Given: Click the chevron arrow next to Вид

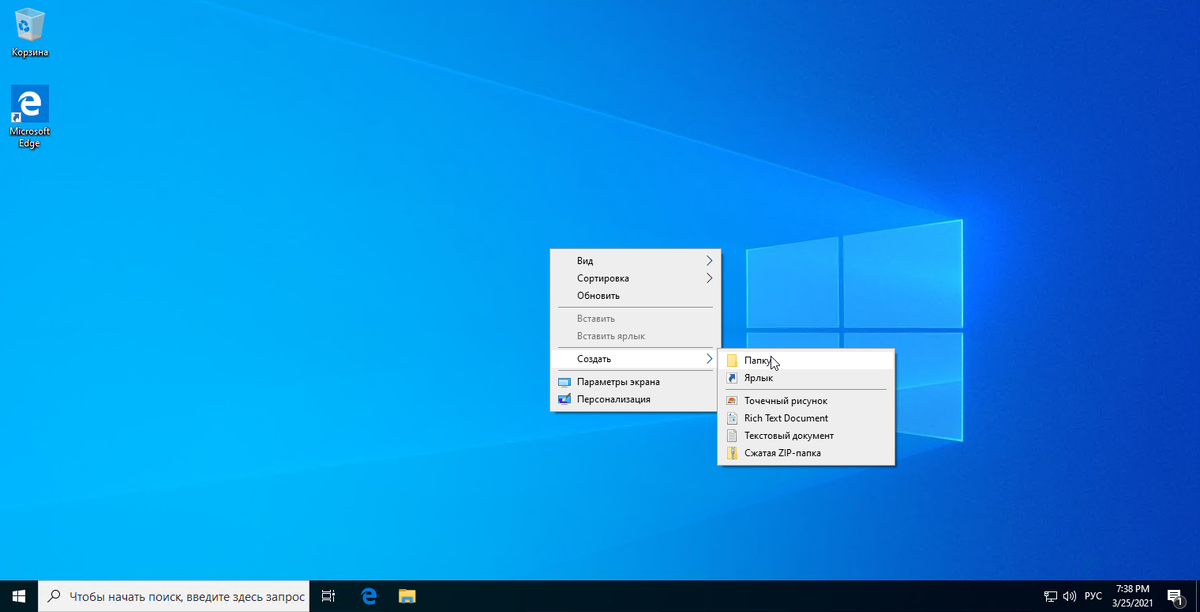Looking at the screenshot, I should point(710,261).
